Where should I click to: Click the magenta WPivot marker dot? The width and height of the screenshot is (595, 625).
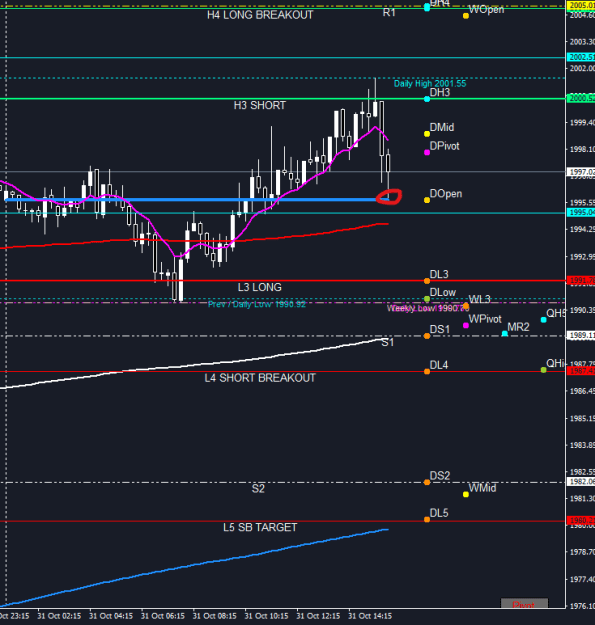coord(466,325)
